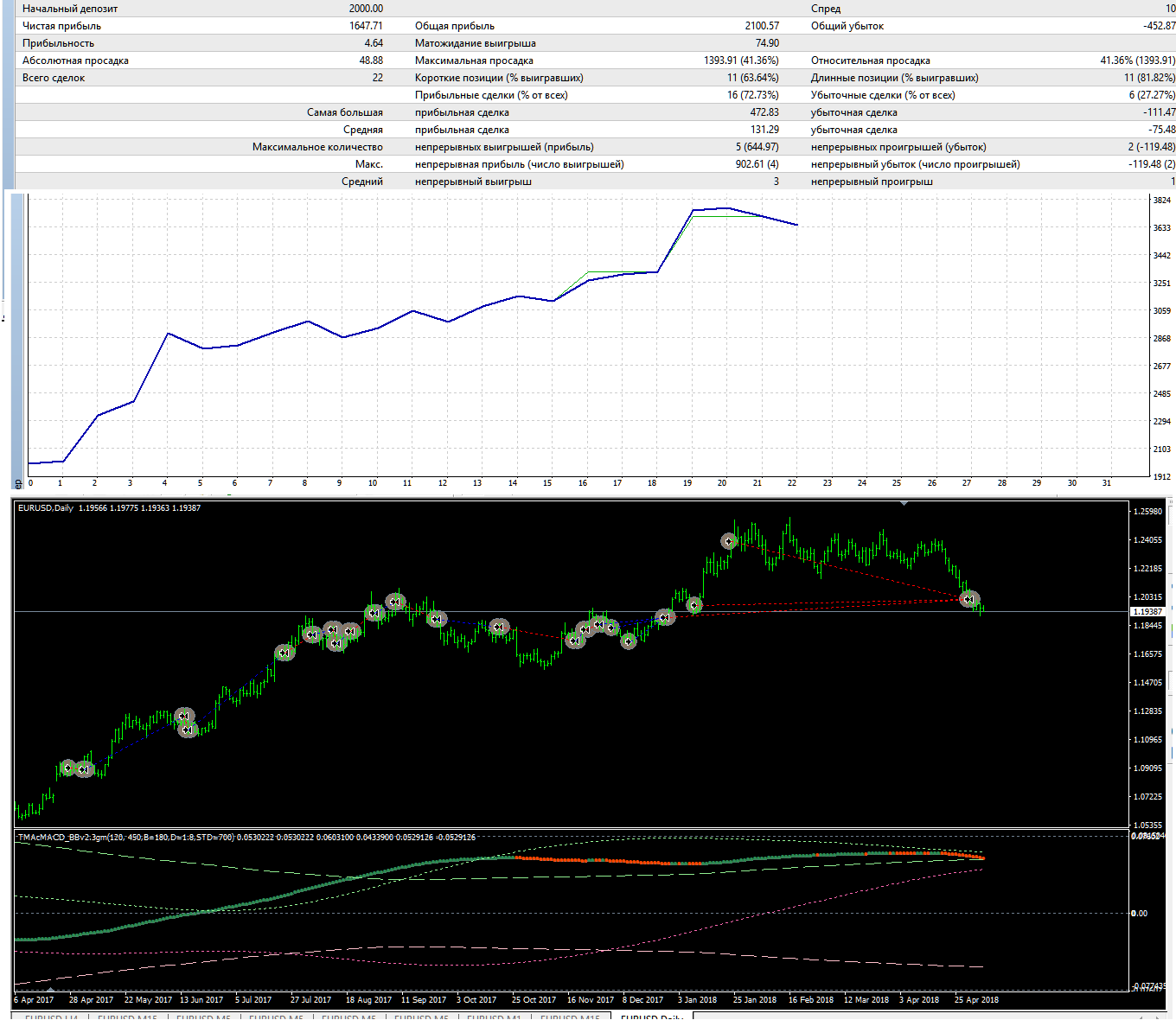Click the chart shift triangle at chart top
Screen dimensions: 1176x1020
point(904,502)
